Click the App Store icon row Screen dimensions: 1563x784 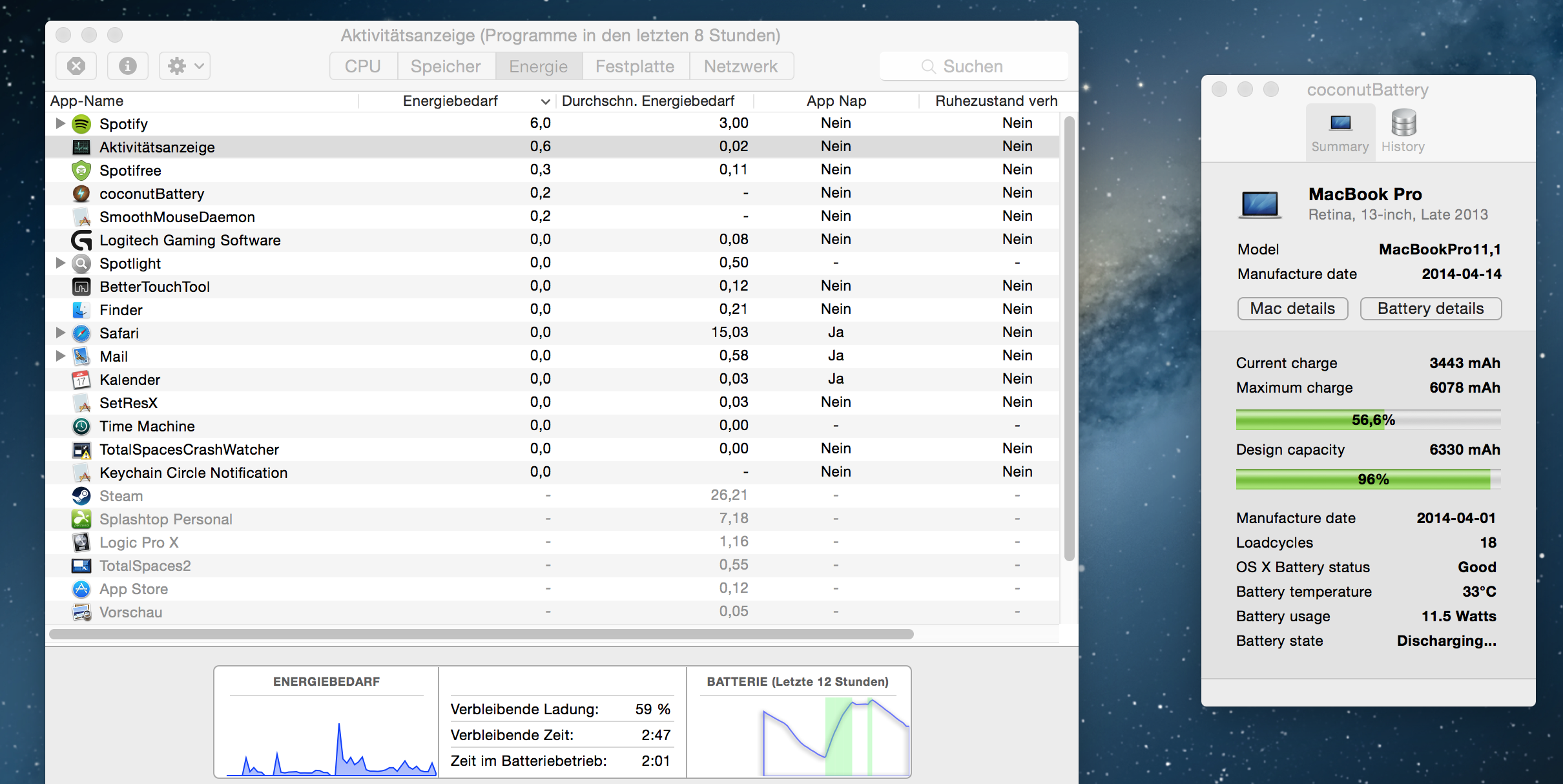pyautogui.click(x=81, y=589)
